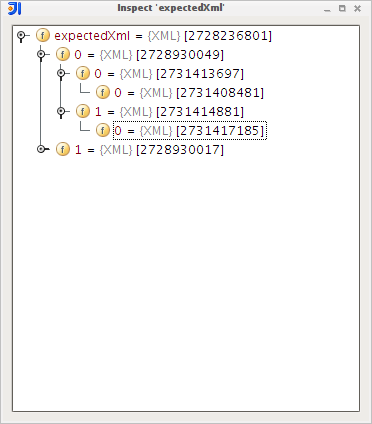The width and height of the screenshot is (372, 424).
Task: Collapse the node with value [2731414881]
Action: point(61,111)
